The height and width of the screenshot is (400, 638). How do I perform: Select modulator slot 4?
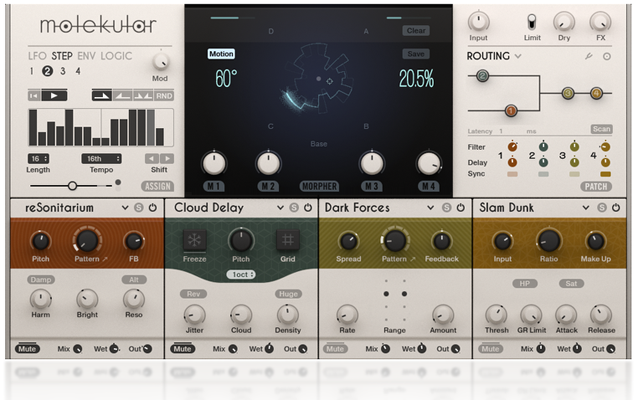pyautogui.click(x=78, y=71)
